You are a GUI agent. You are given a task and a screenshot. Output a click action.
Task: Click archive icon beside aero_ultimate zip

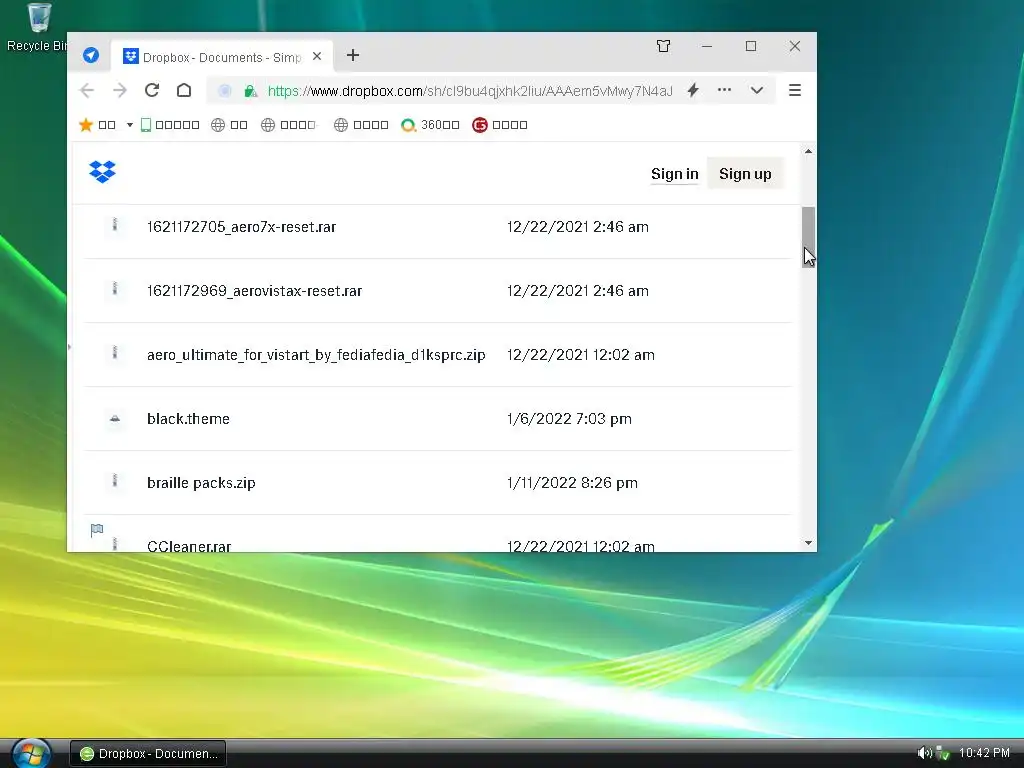click(x=115, y=353)
